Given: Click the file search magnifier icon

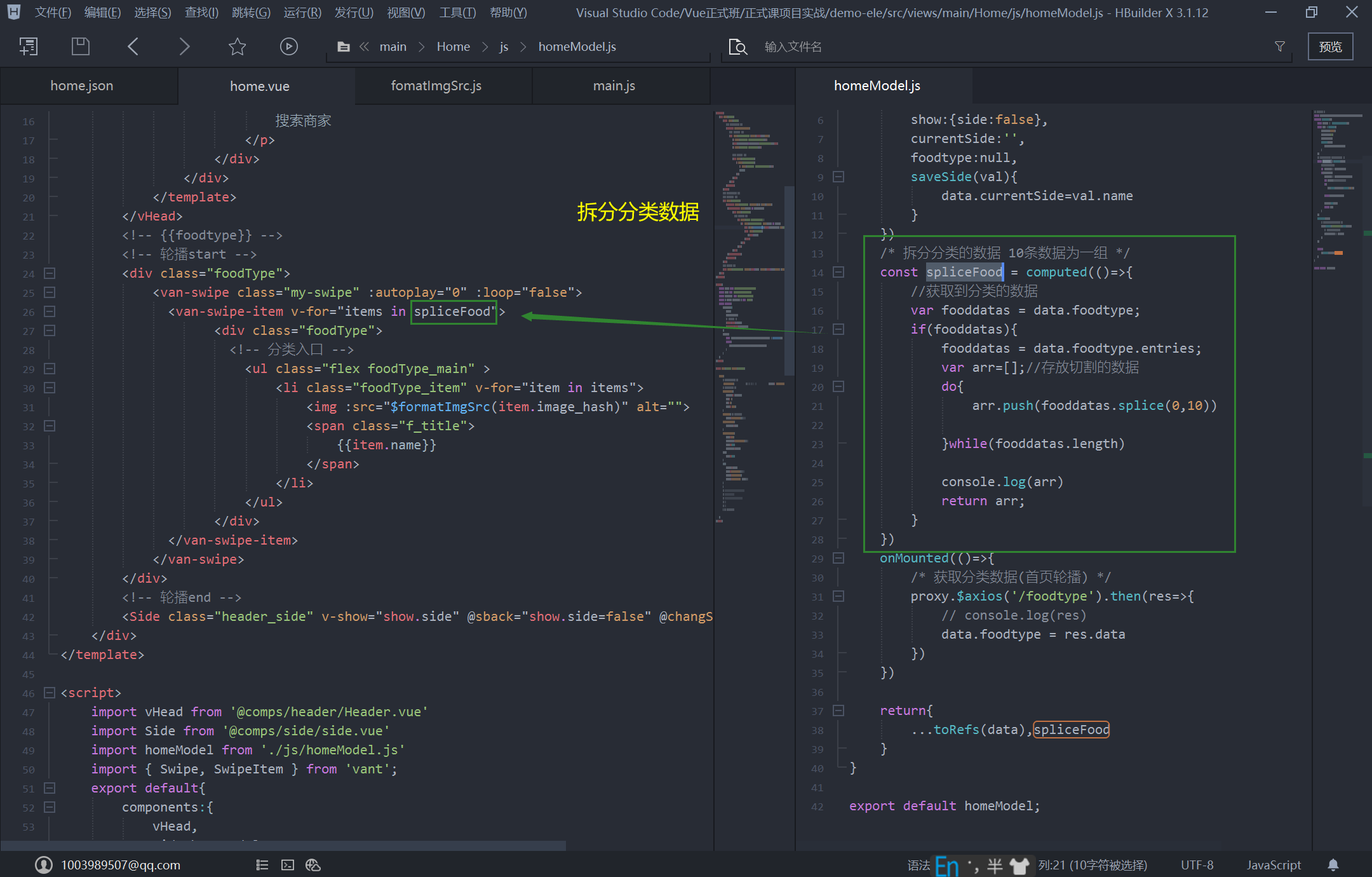Looking at the screenshot, I should (737, 46).
